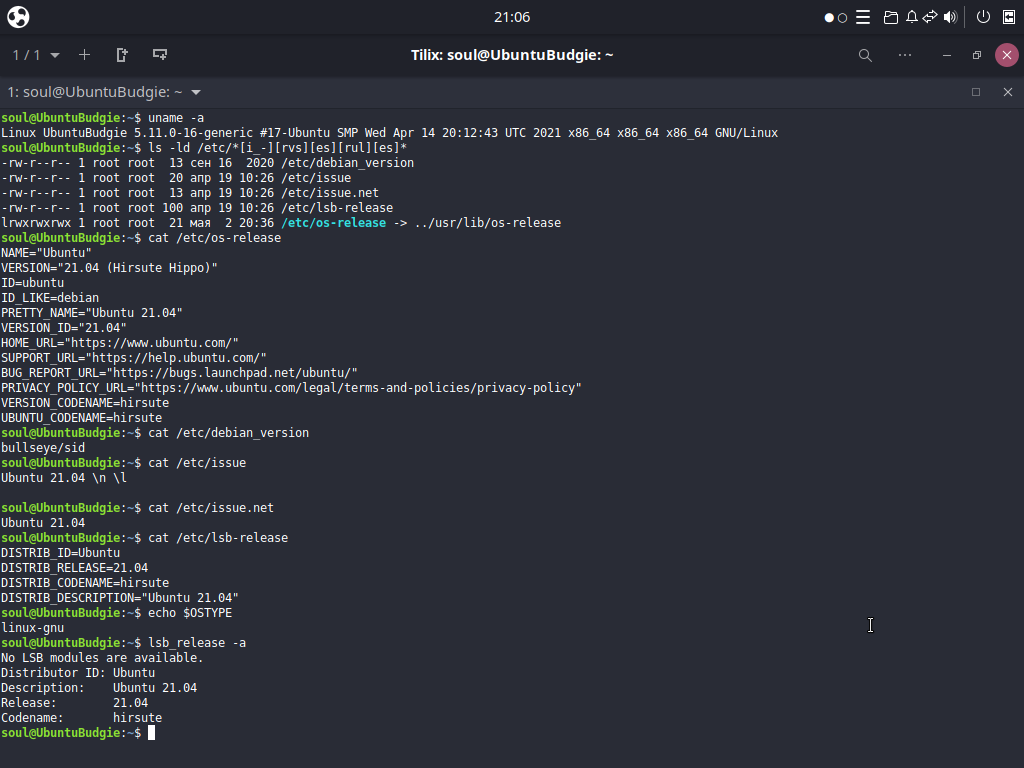Click the terminal cursor at last prompt
The image size is (1024, 768).
click(x=152, y=733)
